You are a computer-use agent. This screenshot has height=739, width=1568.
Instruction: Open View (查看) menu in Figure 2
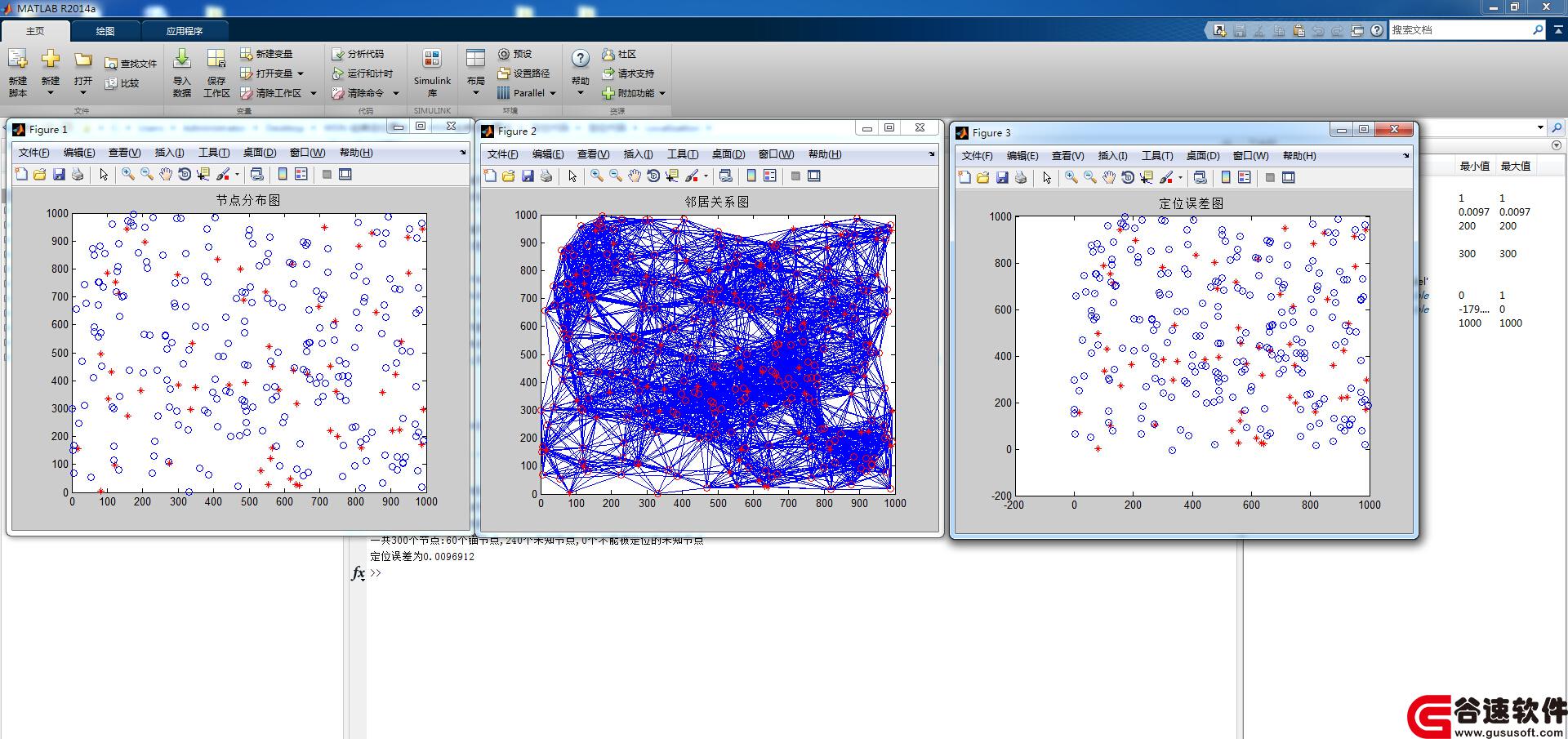(x=593, y=154)
